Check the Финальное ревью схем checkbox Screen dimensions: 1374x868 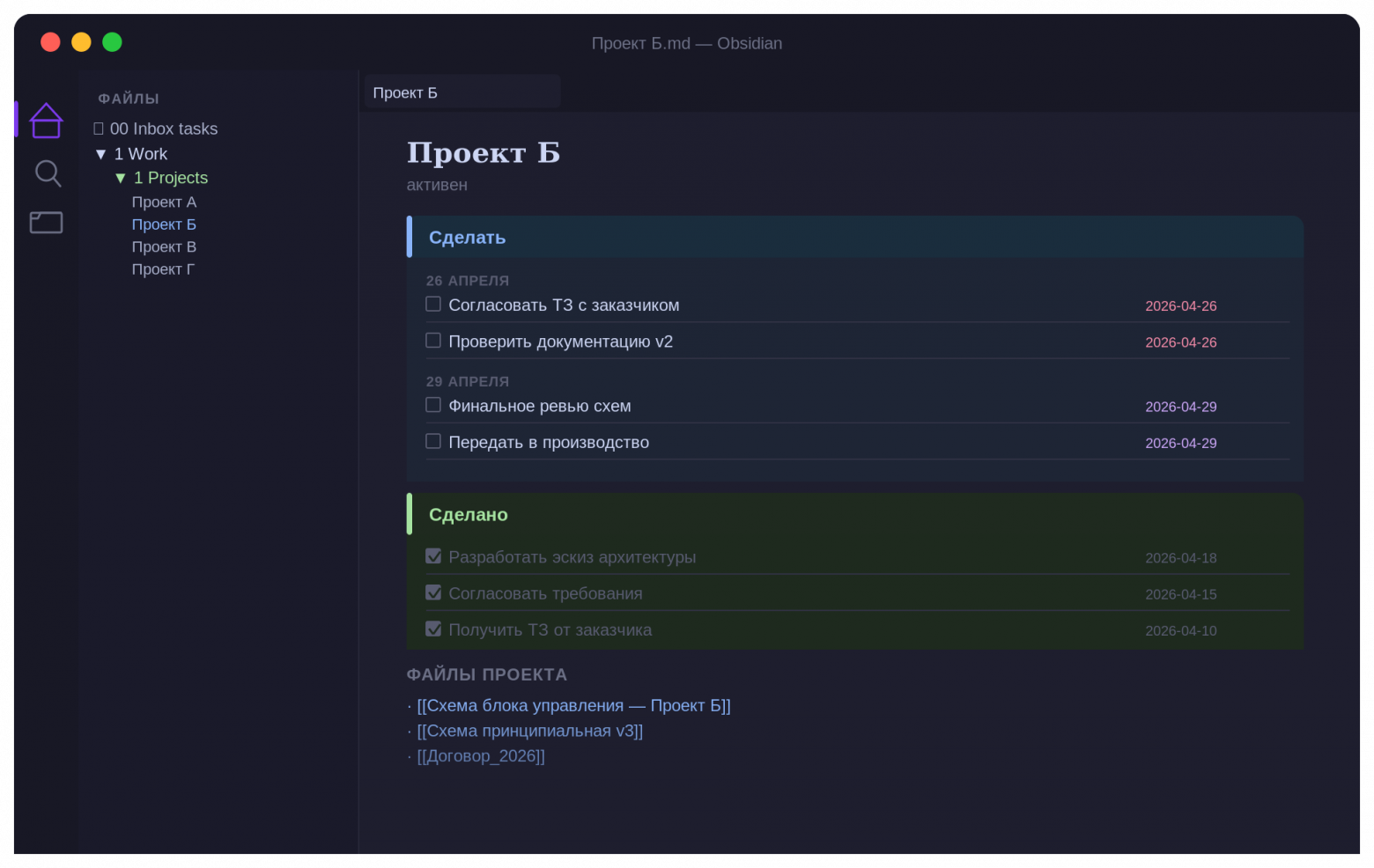[x=433, y=404]
